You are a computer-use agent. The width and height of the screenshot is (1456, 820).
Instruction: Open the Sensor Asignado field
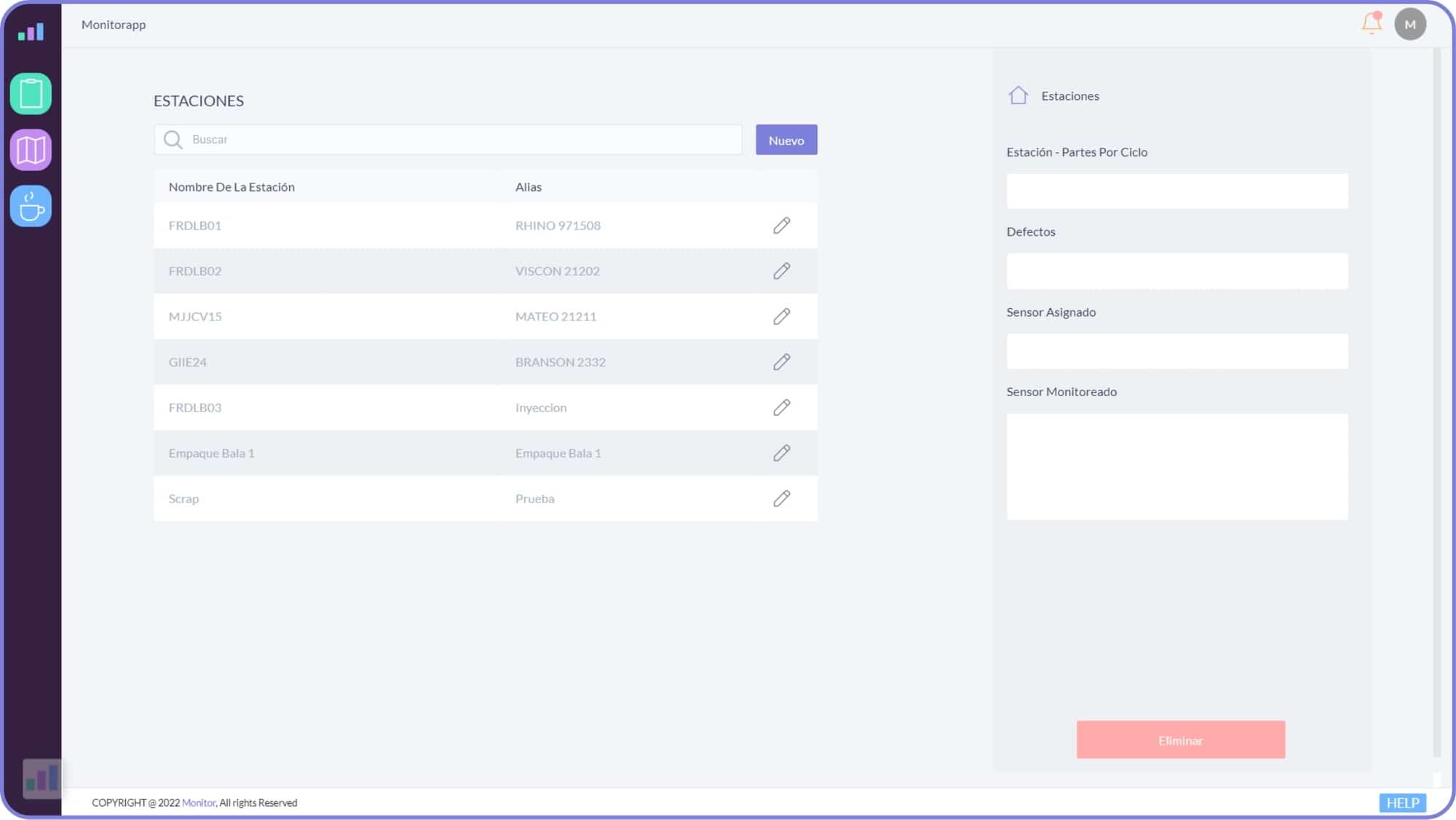[x=1176, y=351]
